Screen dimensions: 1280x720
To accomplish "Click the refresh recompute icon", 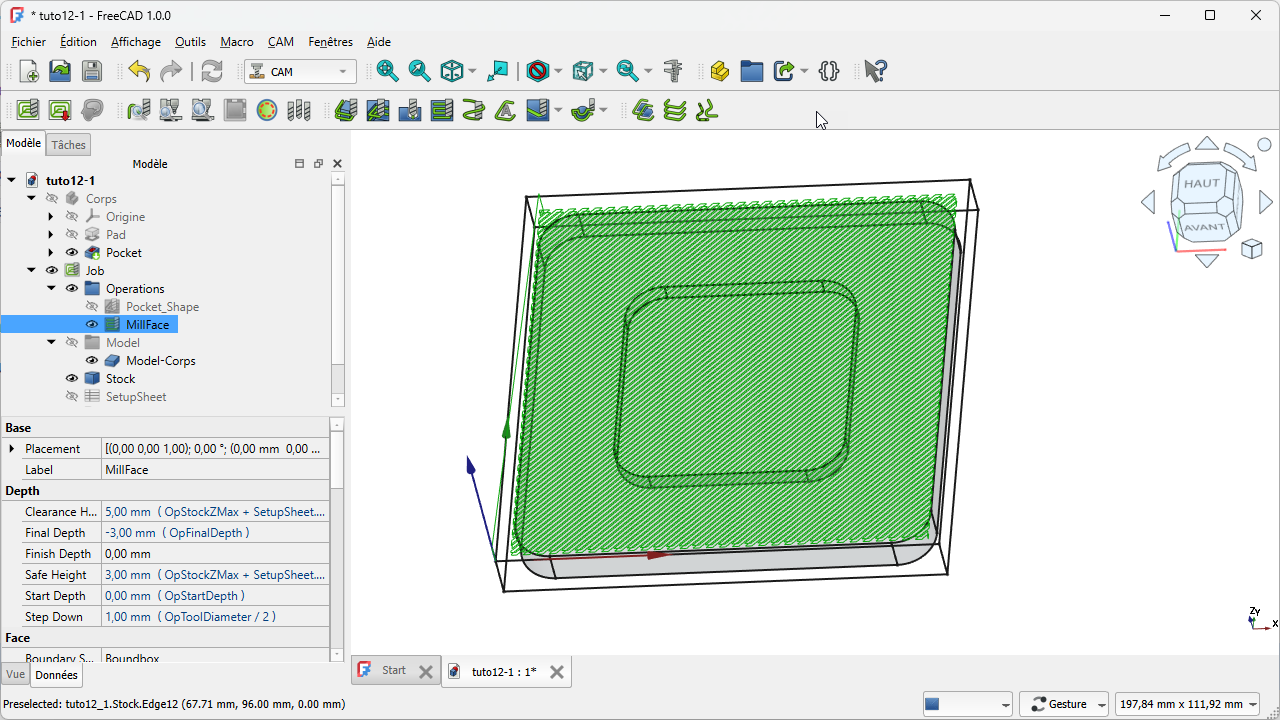I will click(212, 71).
